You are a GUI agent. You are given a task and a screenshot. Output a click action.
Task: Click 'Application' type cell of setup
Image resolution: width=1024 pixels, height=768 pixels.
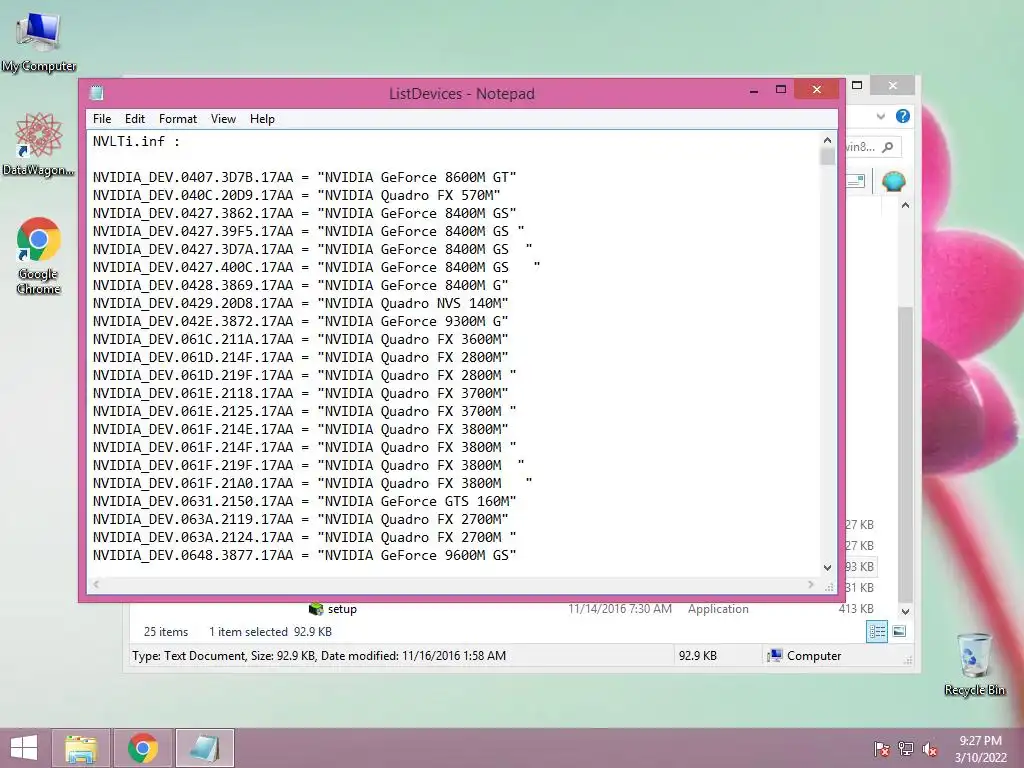click(718, 609)
